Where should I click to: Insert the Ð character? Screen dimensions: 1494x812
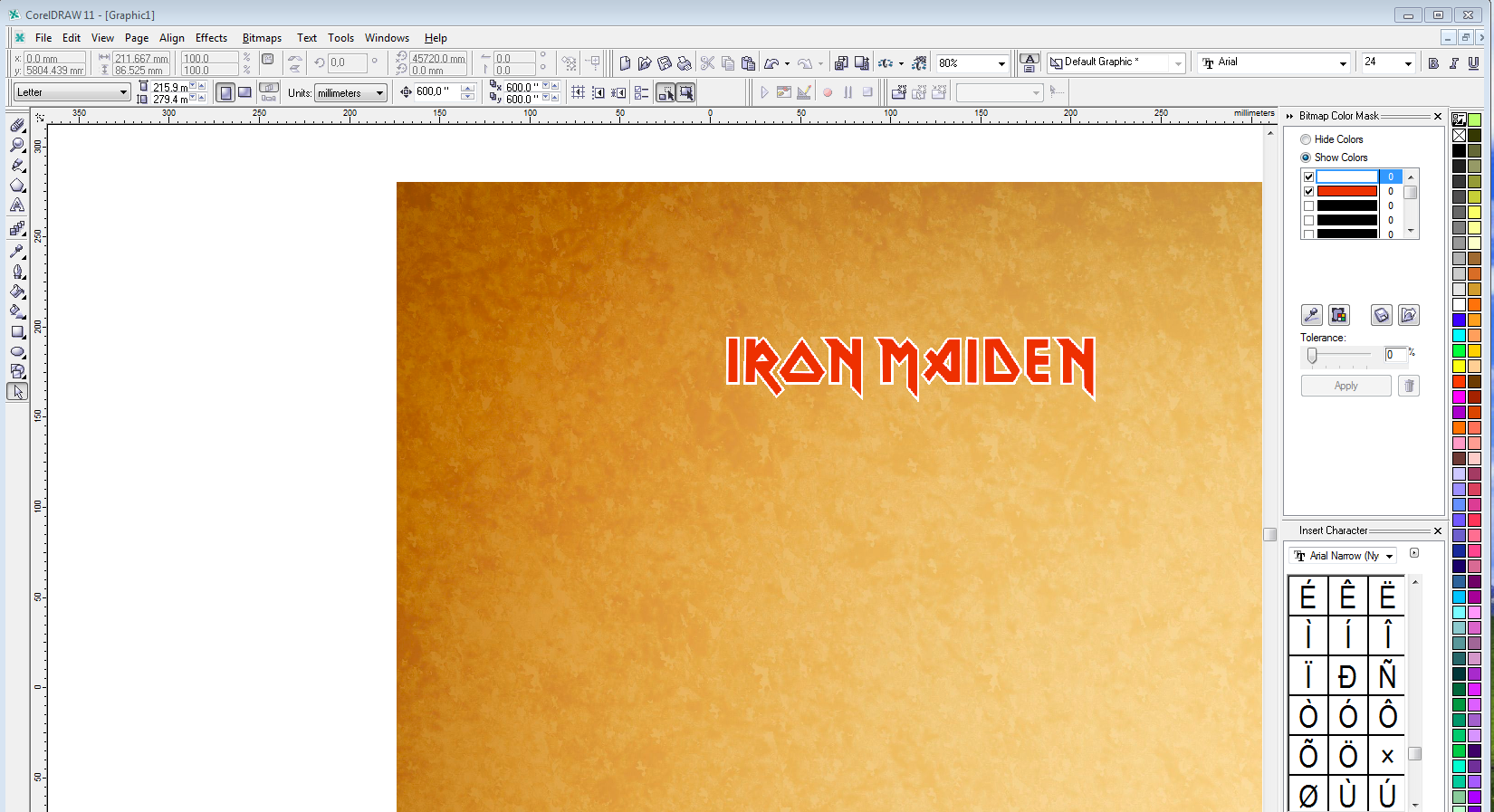click(1347, 676)
